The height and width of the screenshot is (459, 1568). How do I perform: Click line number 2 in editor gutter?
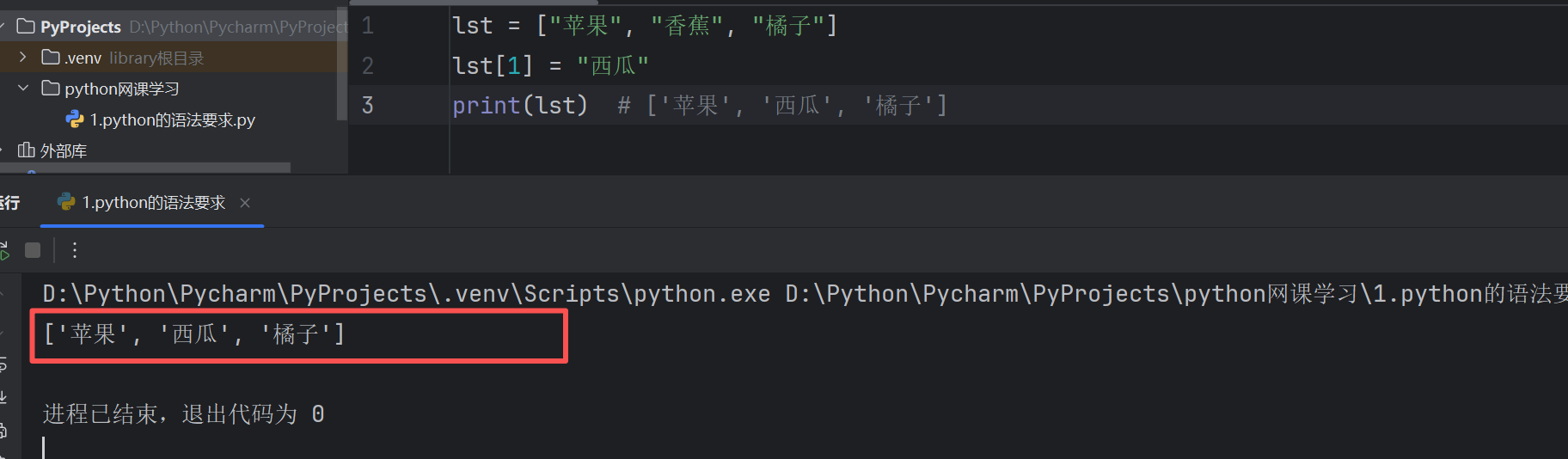tap(368, 65)
